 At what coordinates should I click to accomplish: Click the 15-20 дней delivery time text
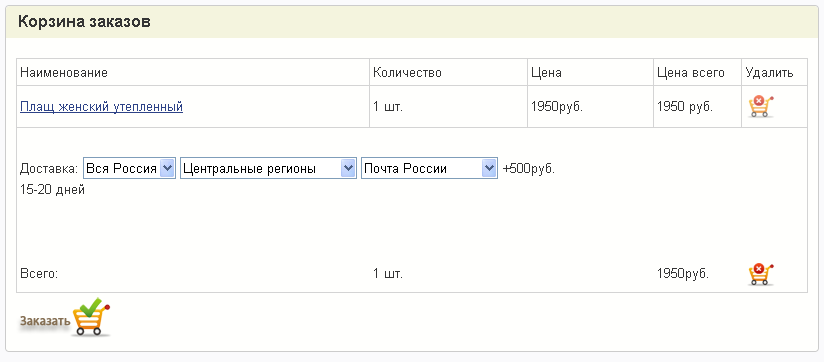point(52,190)
